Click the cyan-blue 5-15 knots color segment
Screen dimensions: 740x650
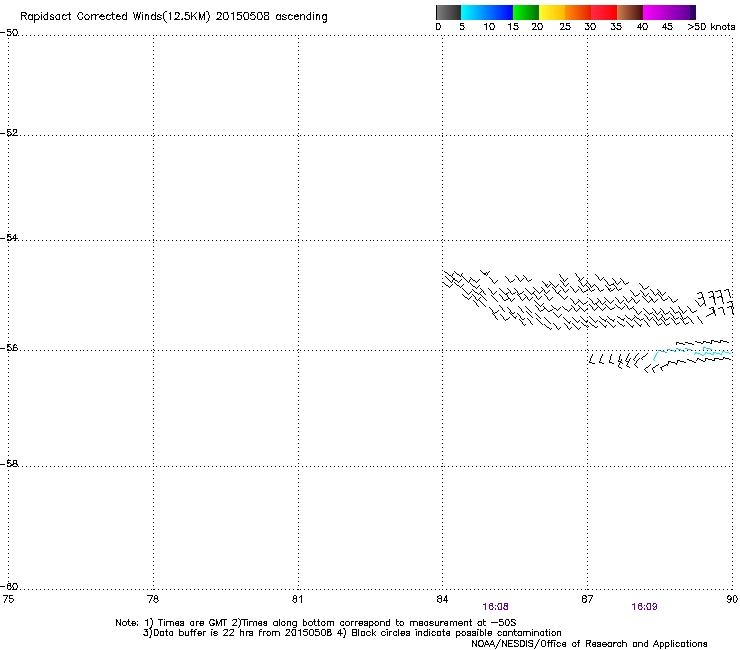click(487, 12)
